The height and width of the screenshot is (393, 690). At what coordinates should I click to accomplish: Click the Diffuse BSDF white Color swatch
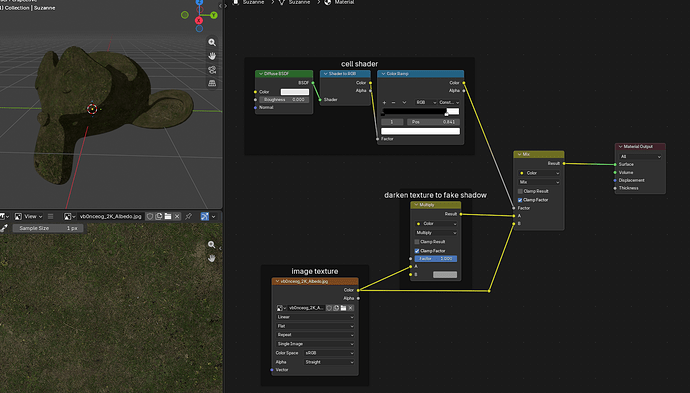295,92
